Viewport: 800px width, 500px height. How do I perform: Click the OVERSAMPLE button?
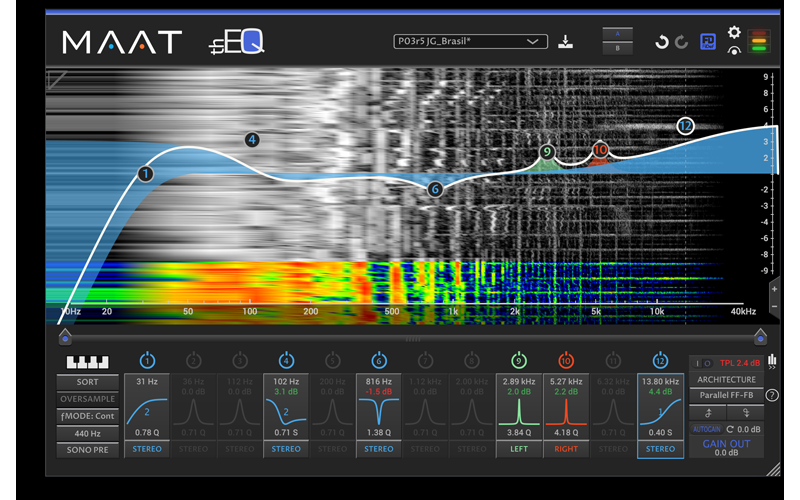(87, 399)
